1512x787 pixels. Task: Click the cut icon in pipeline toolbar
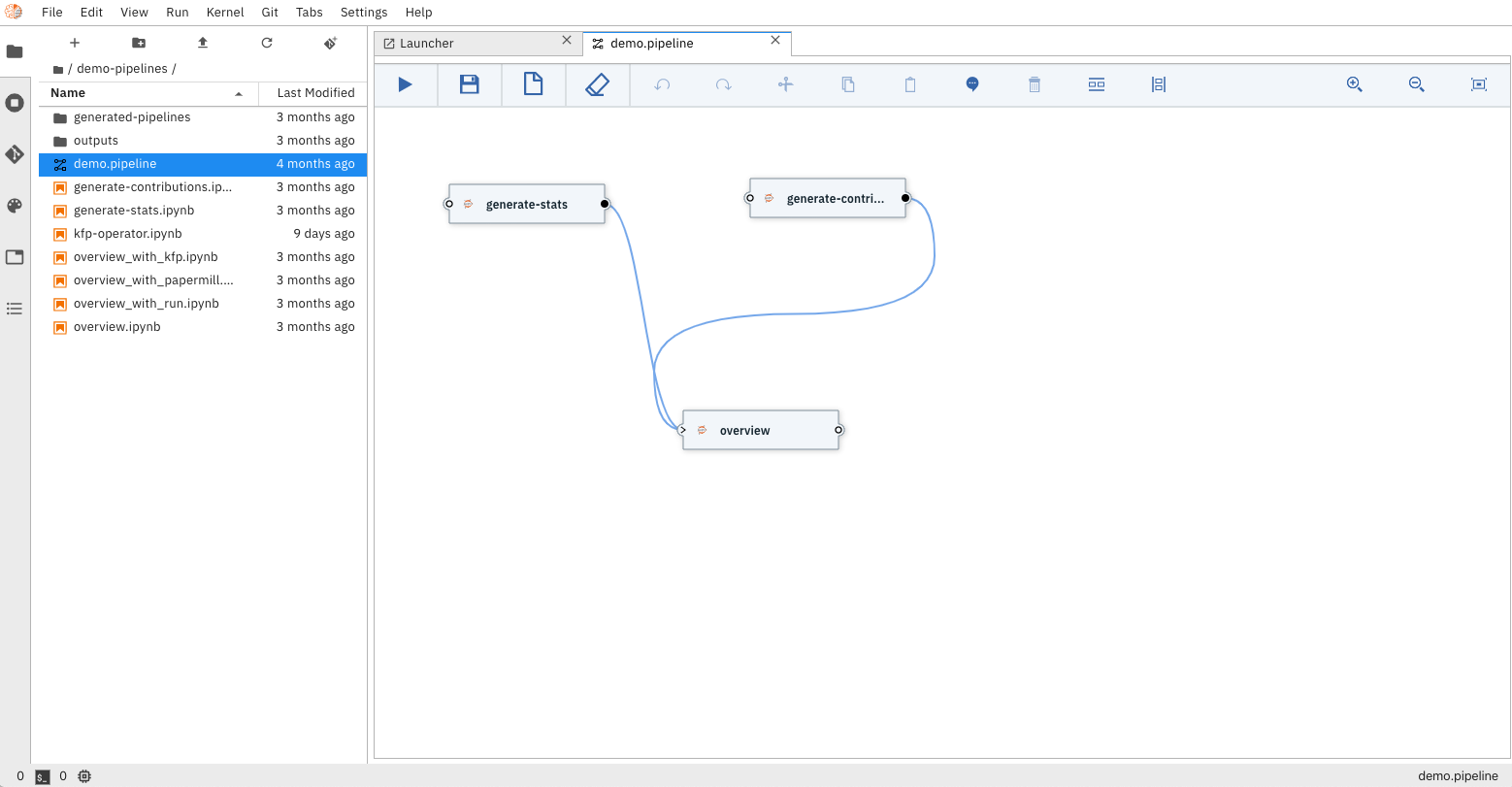786,84
